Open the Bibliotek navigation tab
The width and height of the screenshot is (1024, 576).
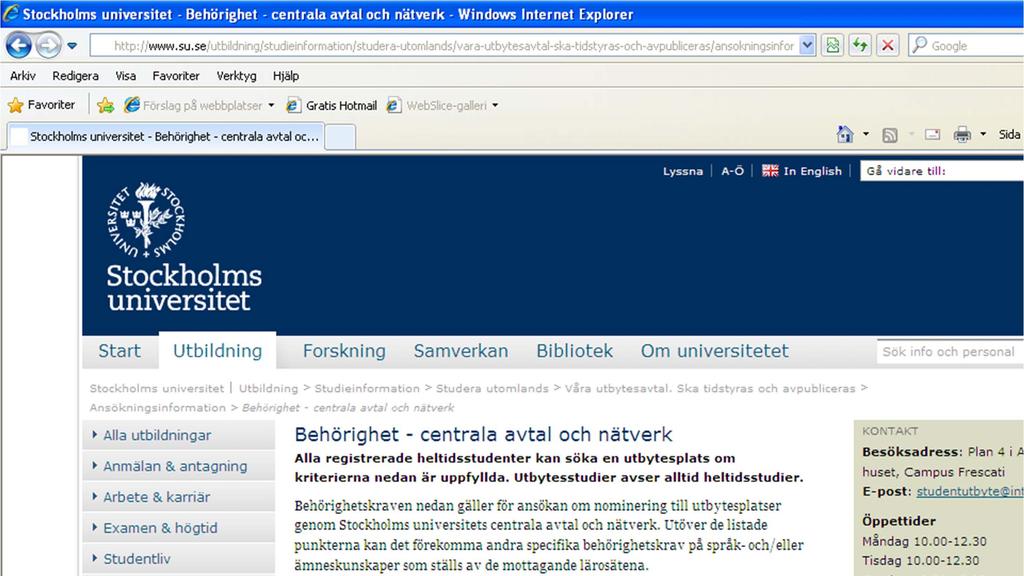575,351
